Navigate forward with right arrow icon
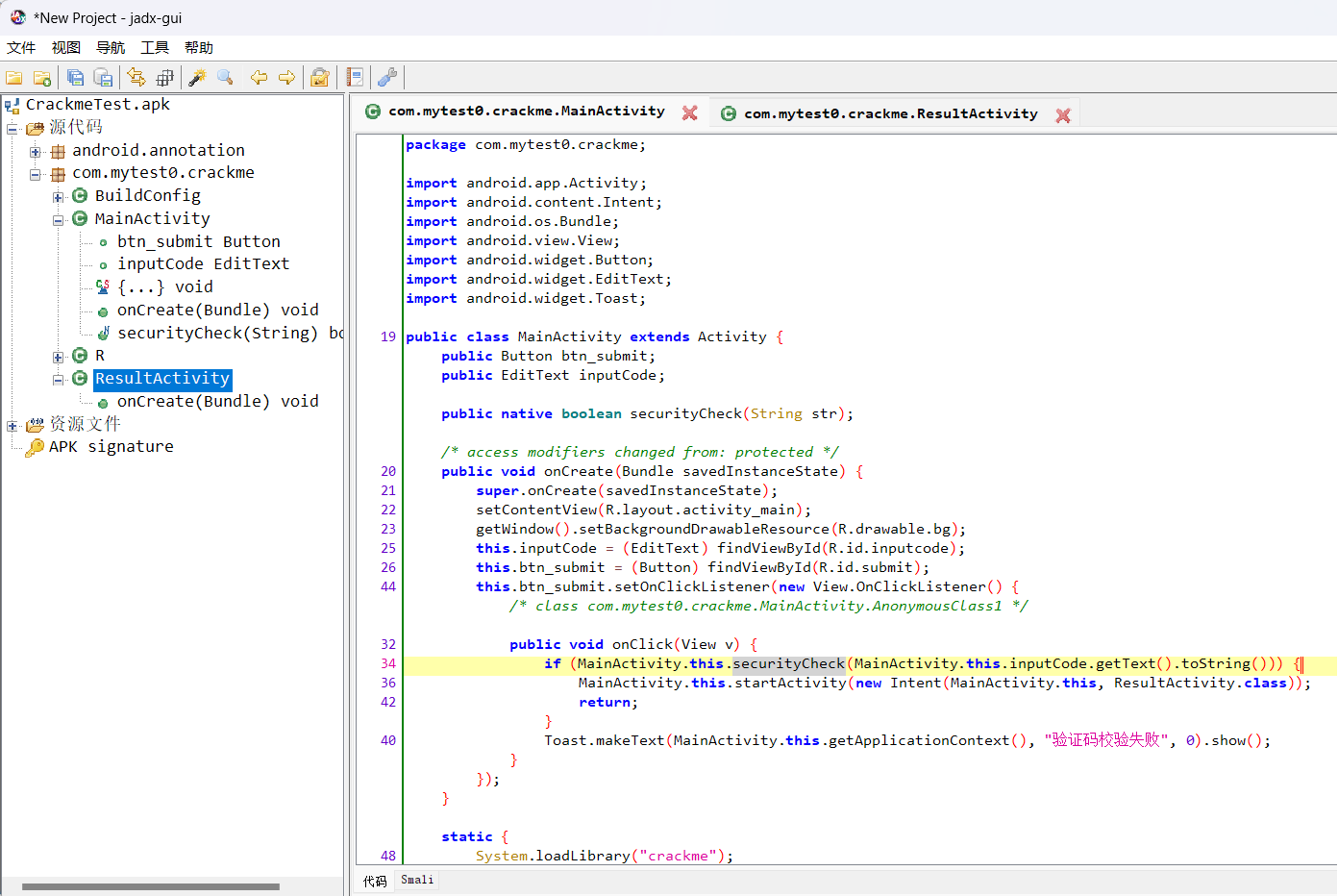Screen dimensions: 1338x896 click(x=286, y=78)
